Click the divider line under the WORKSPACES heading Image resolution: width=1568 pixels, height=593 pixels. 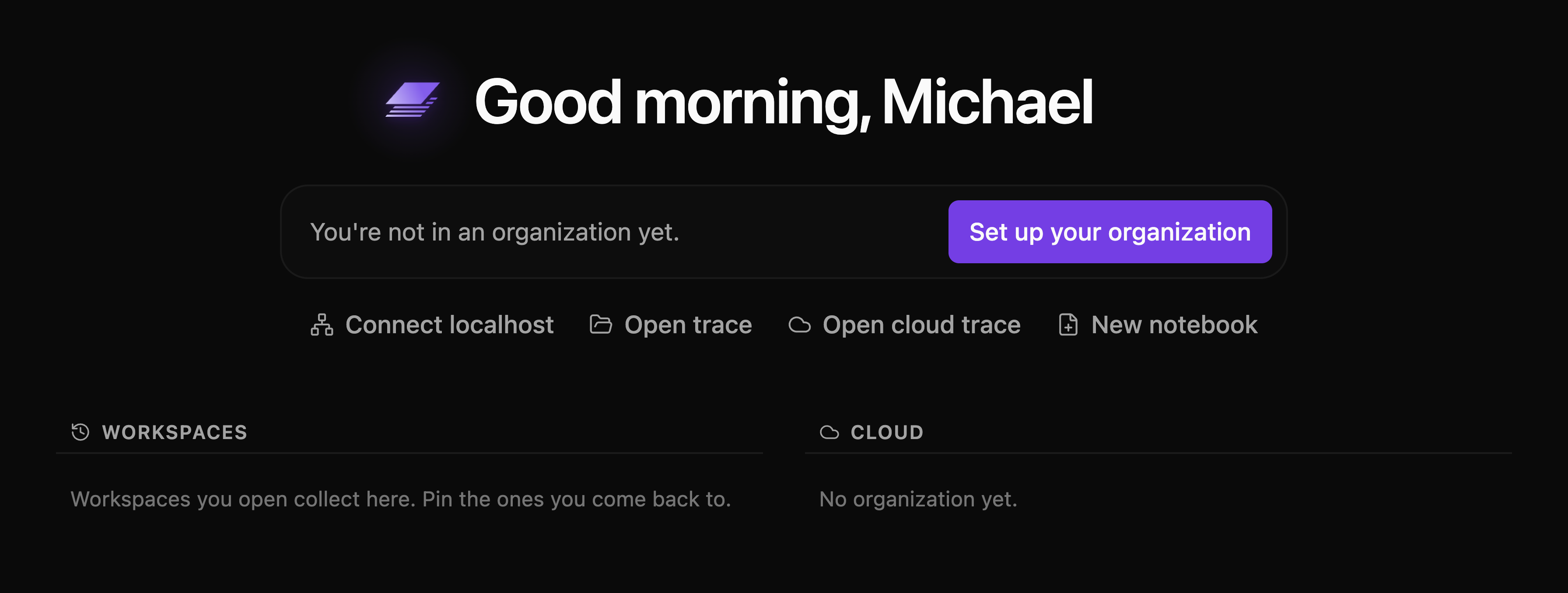click(409, 453)
